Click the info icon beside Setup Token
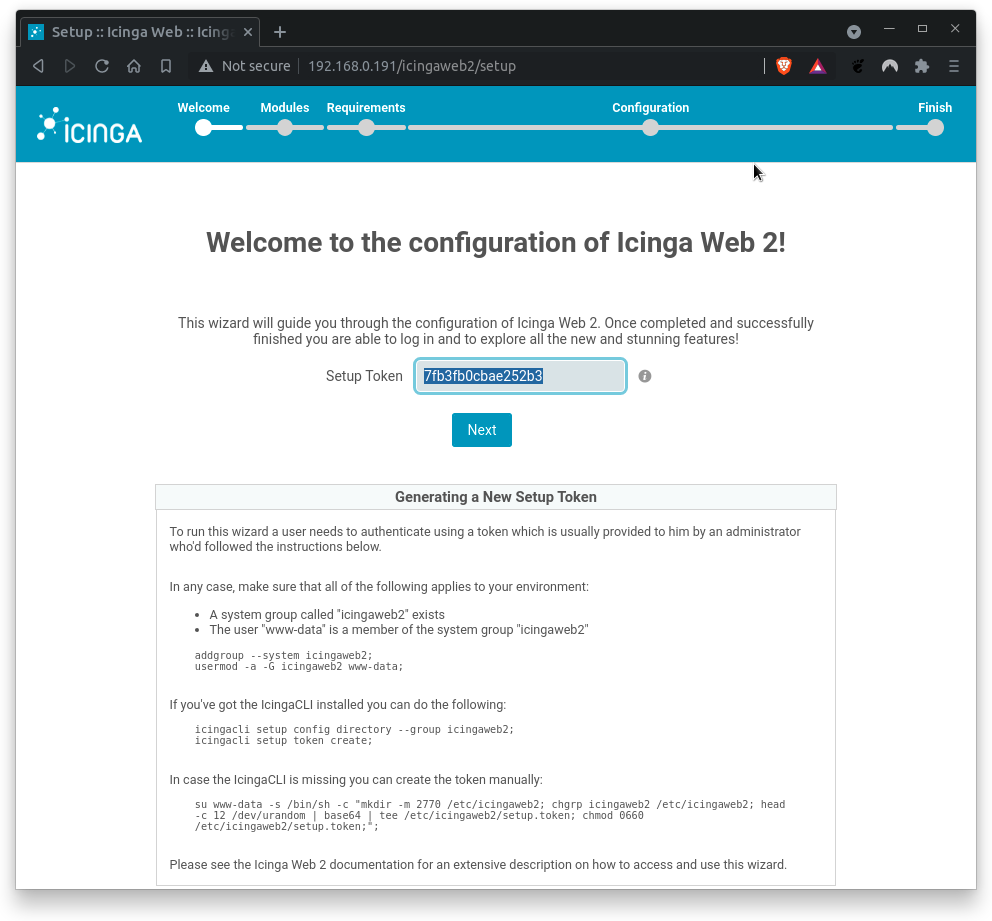Screen dimensions: 992x921 tap(644, 376)
